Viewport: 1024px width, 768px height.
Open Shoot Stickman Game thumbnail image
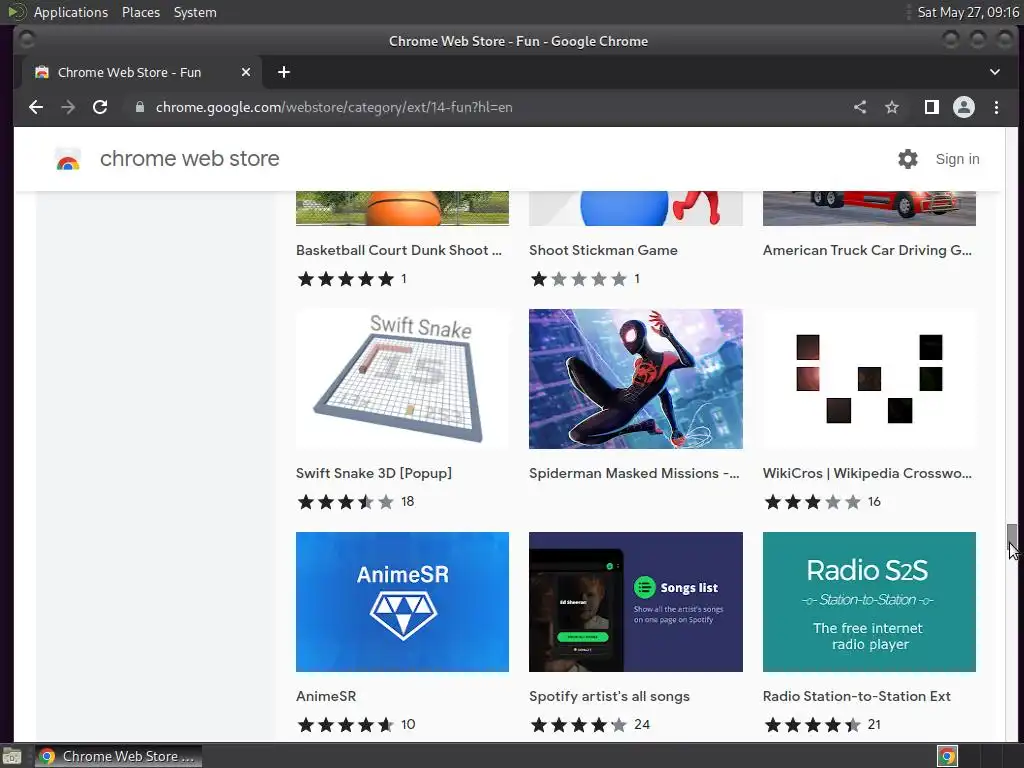635,208
